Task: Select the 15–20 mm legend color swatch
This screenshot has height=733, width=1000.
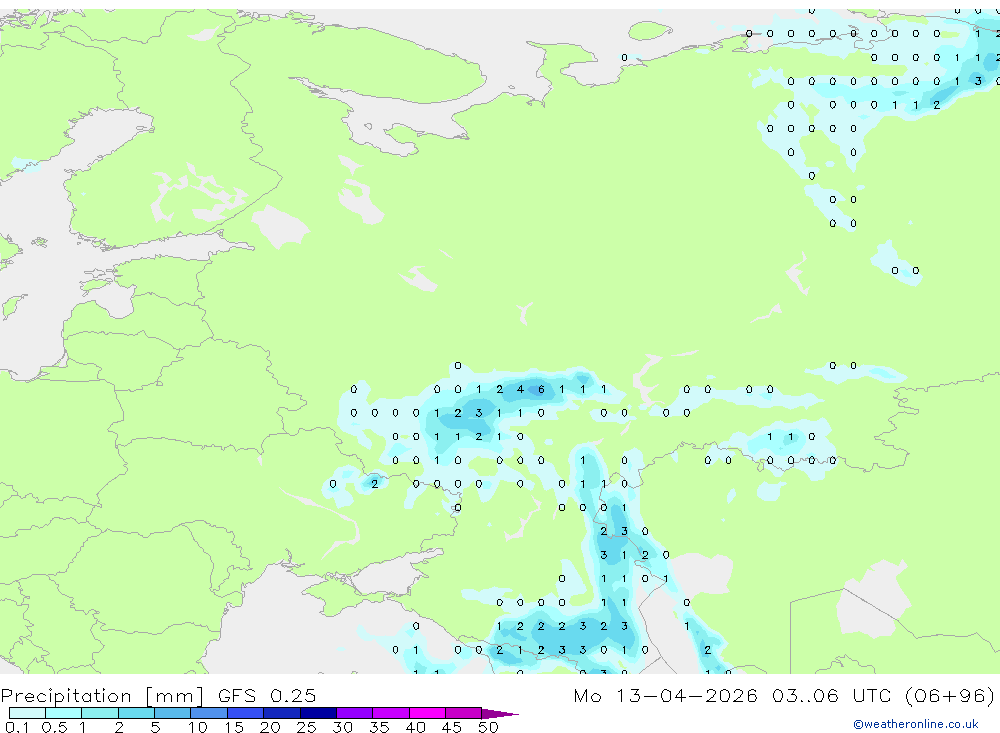Action: pyautogui.click(x=246, y=713)
